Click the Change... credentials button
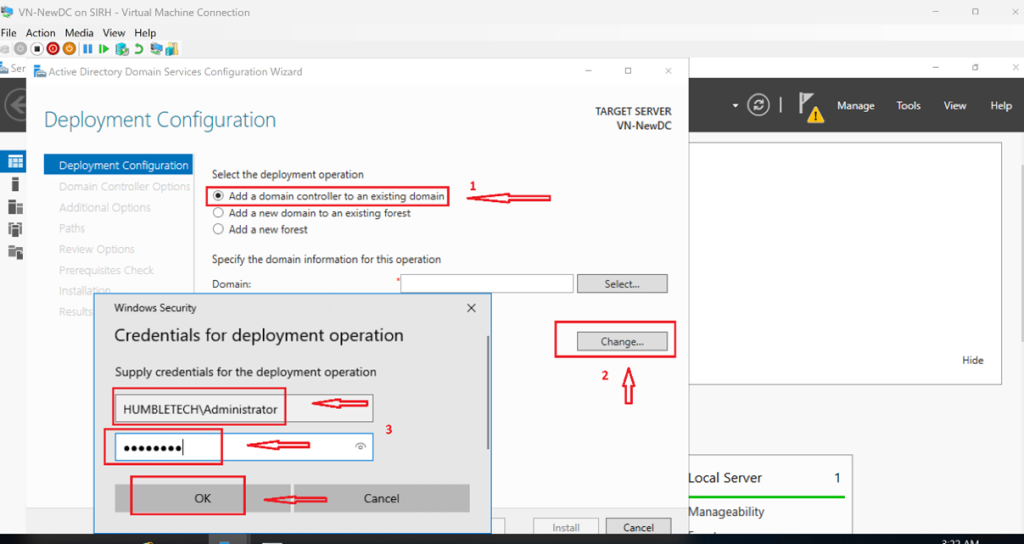Image resolution: width=1024 pixels, height=544 pixels. click(x=621, y=342)
